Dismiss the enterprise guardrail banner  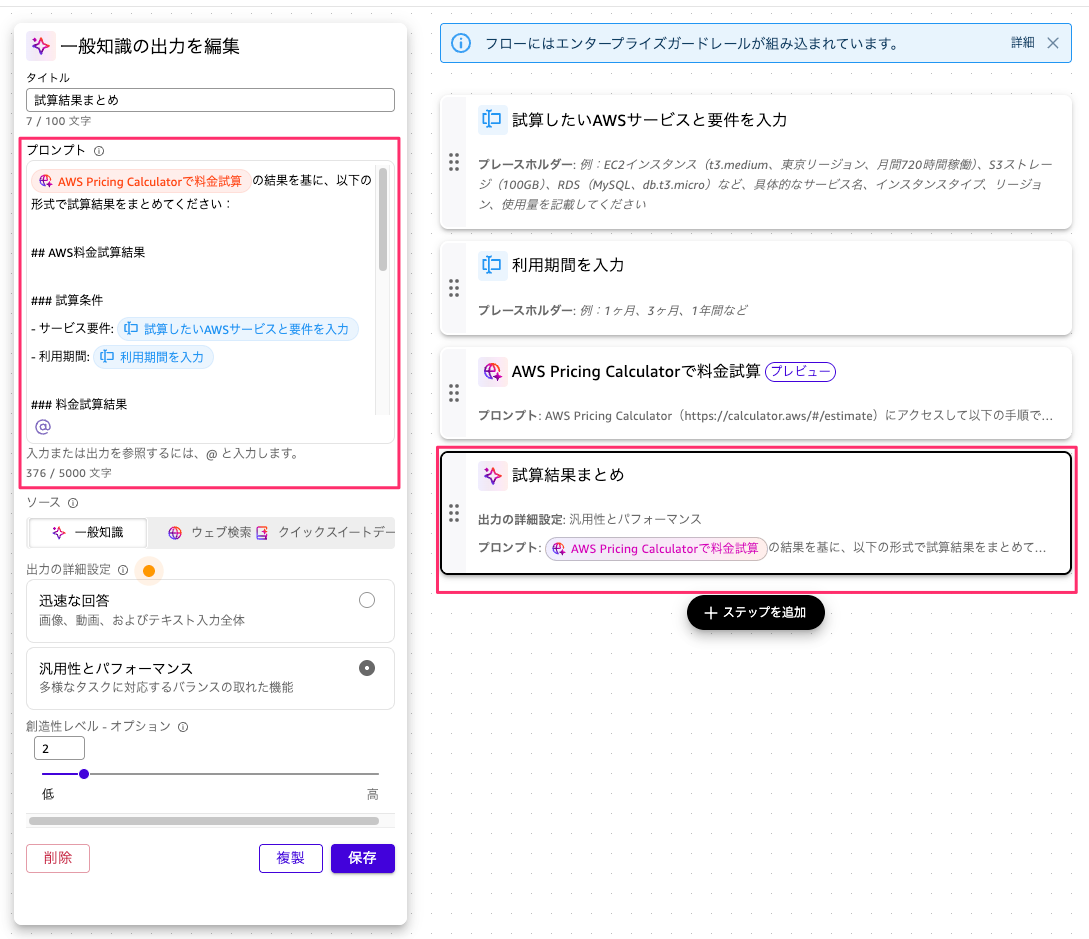pyautogui.click(x=1052, y=43)
